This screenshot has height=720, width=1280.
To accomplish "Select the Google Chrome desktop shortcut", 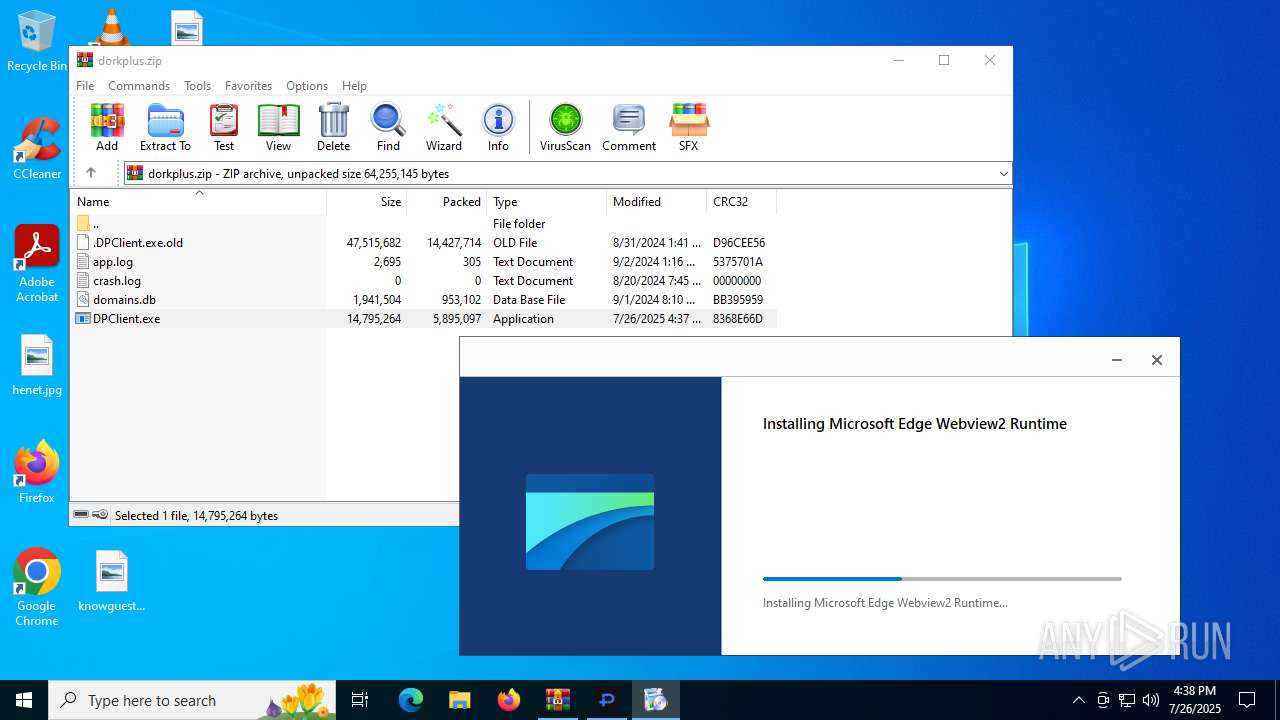I will (37, 587).
